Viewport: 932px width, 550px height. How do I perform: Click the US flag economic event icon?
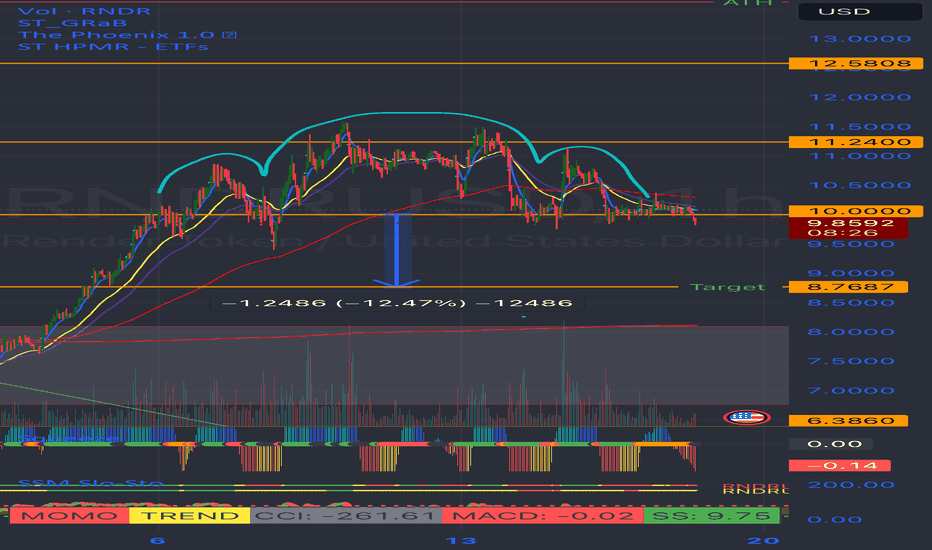click(747, 417)
